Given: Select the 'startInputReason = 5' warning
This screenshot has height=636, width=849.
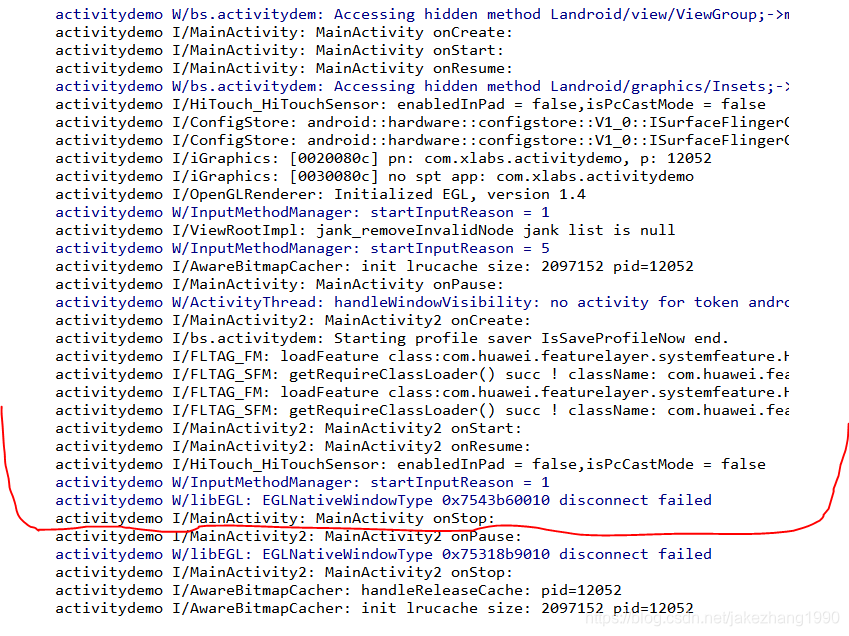Looking at the screenshot, I should [302, 248].
